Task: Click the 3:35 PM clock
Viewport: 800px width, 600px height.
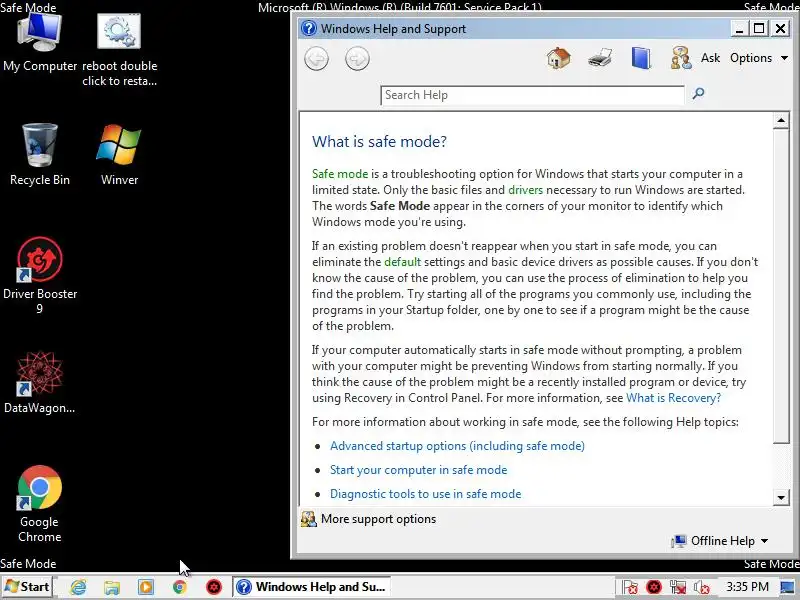Action: pyautogui.click(x=747, y=587)
